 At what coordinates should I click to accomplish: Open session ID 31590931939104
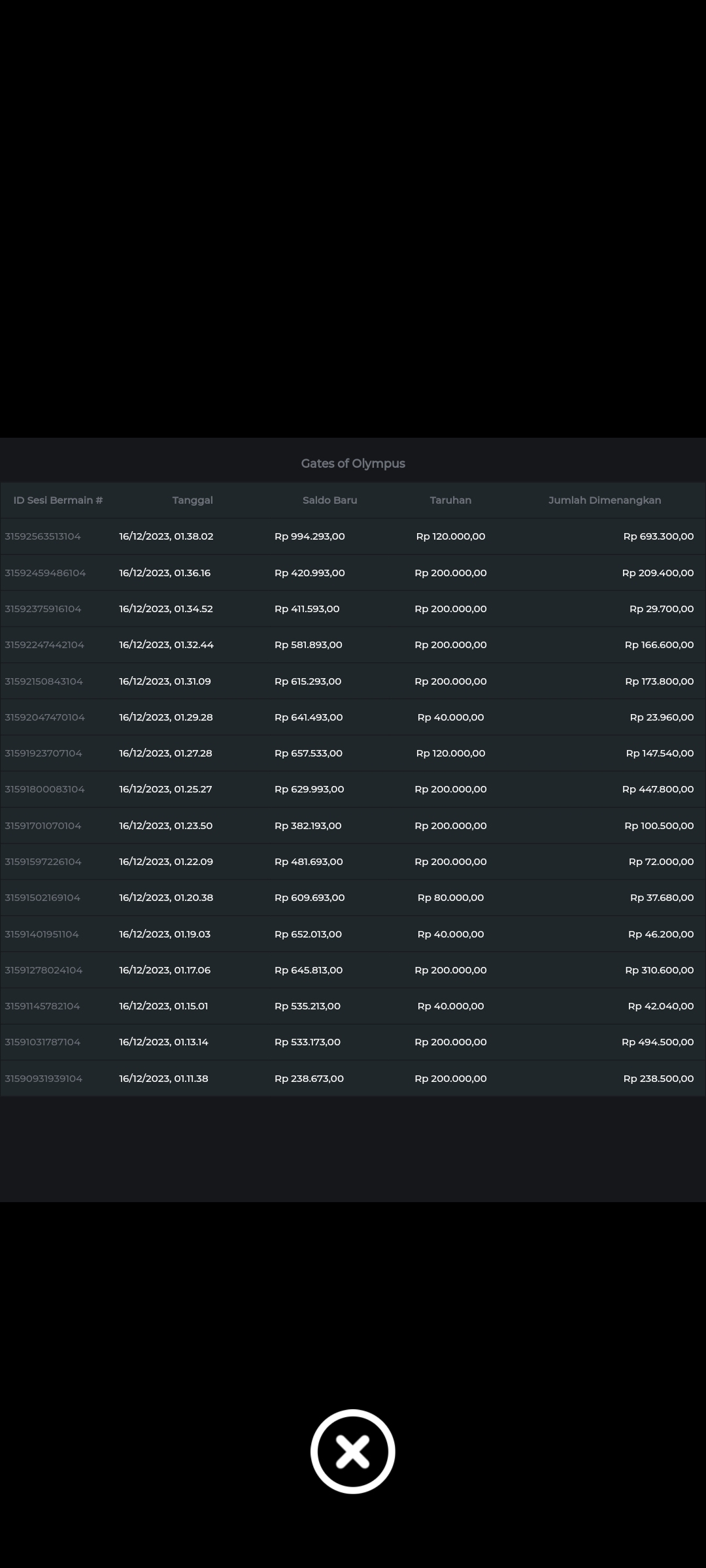click(44, 1079)
